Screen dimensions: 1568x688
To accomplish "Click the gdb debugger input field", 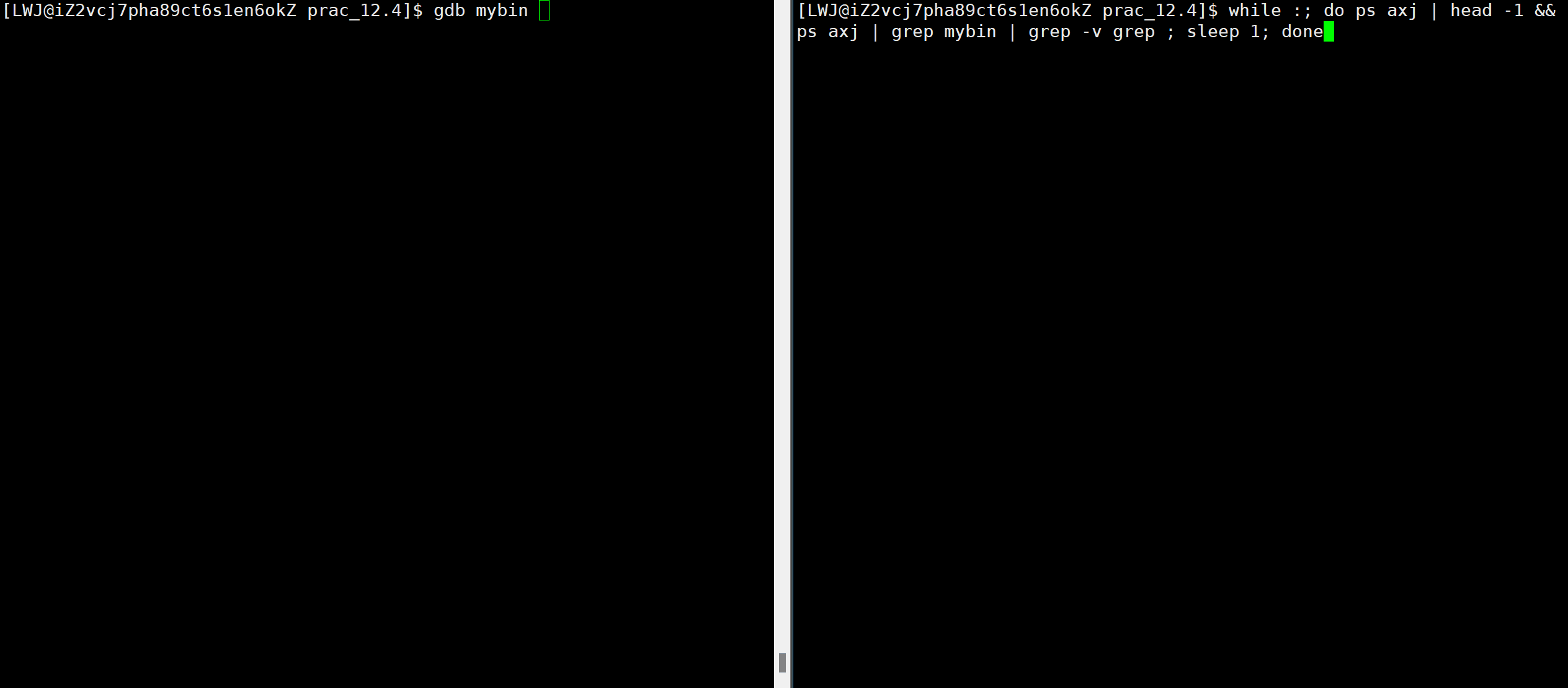I will point(549,10).
